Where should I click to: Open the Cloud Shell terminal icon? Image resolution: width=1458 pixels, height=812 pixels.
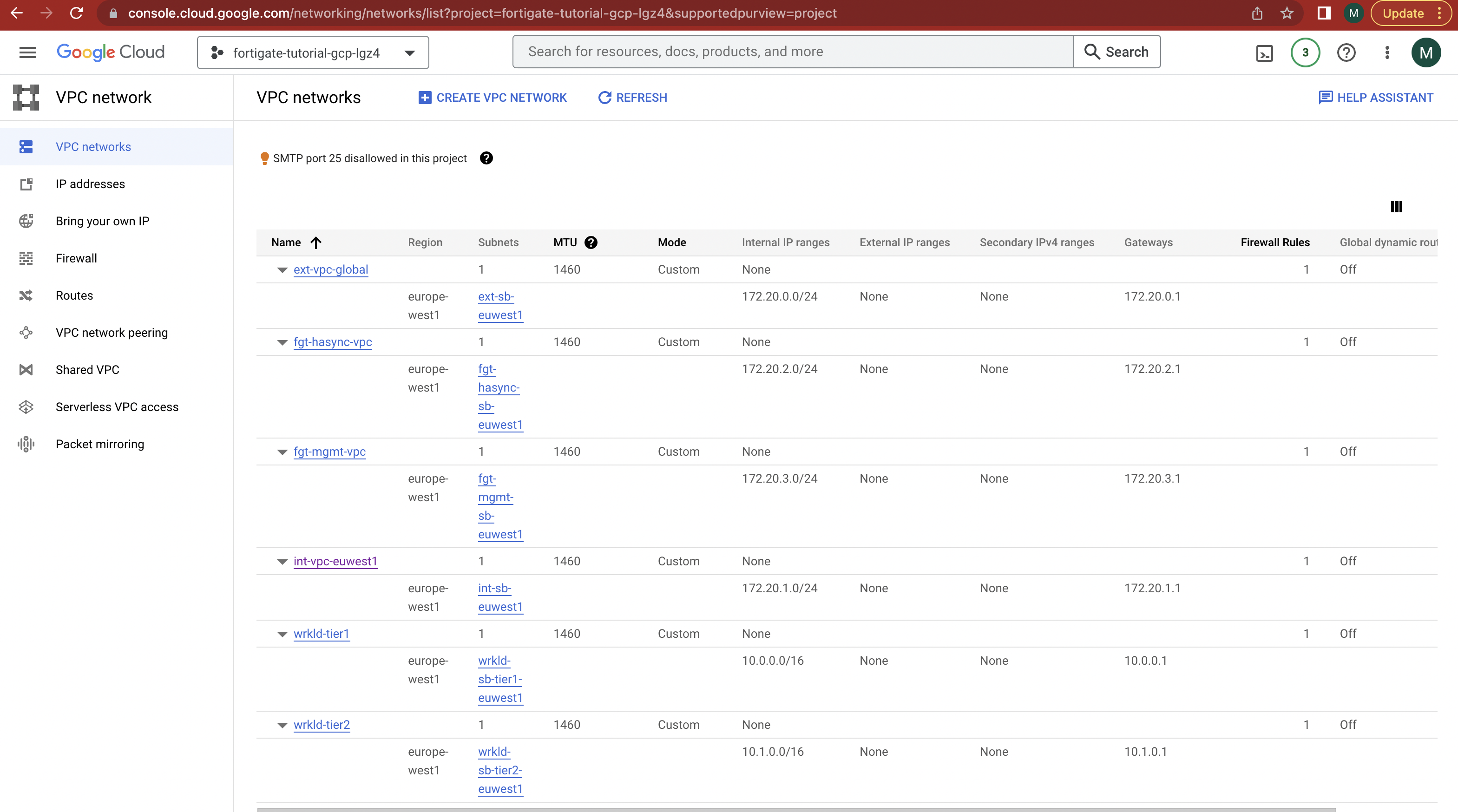pyautogui.click(x=1264, y=52)
